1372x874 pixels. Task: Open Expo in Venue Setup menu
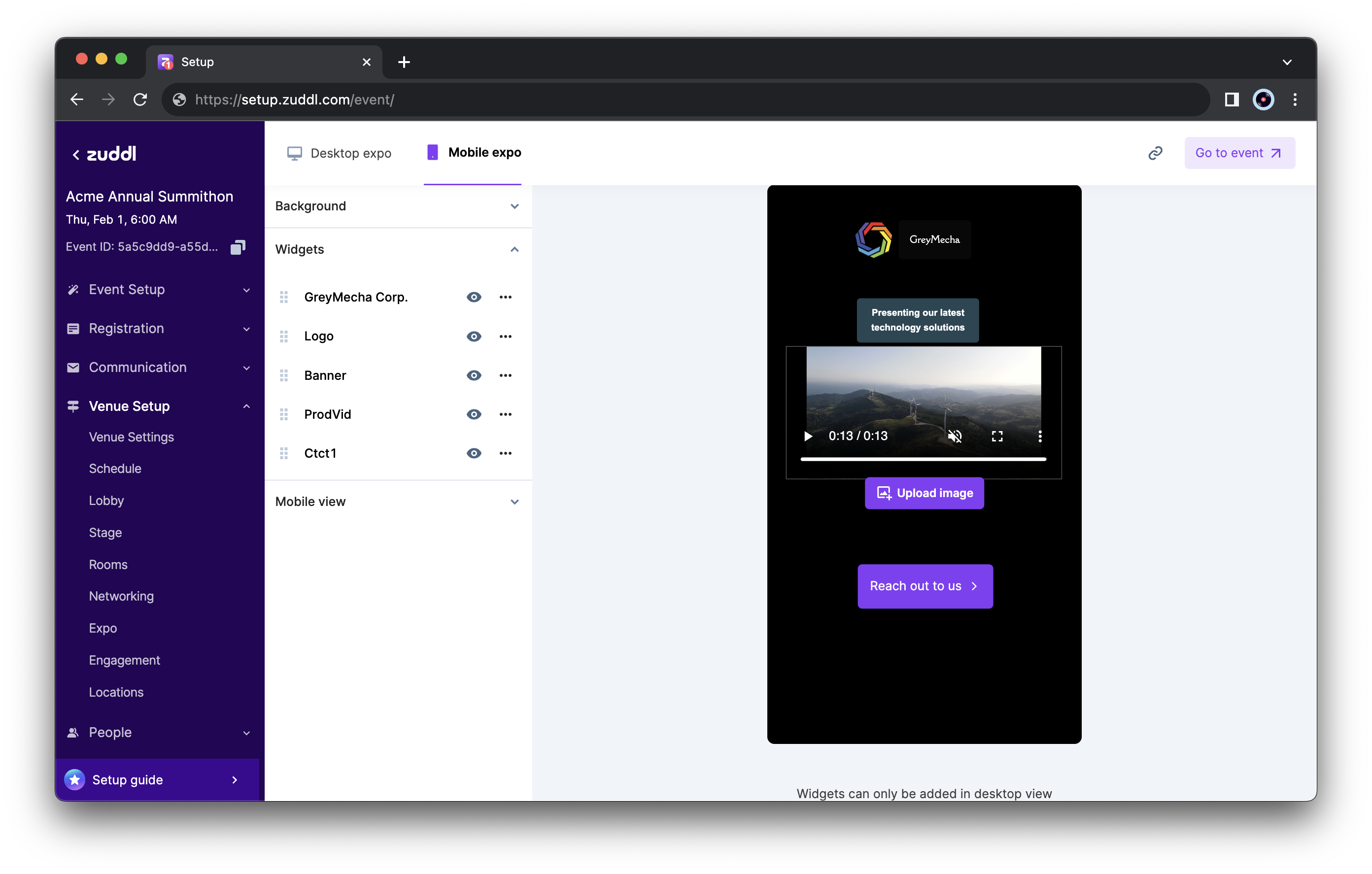[x=103, y=628]
